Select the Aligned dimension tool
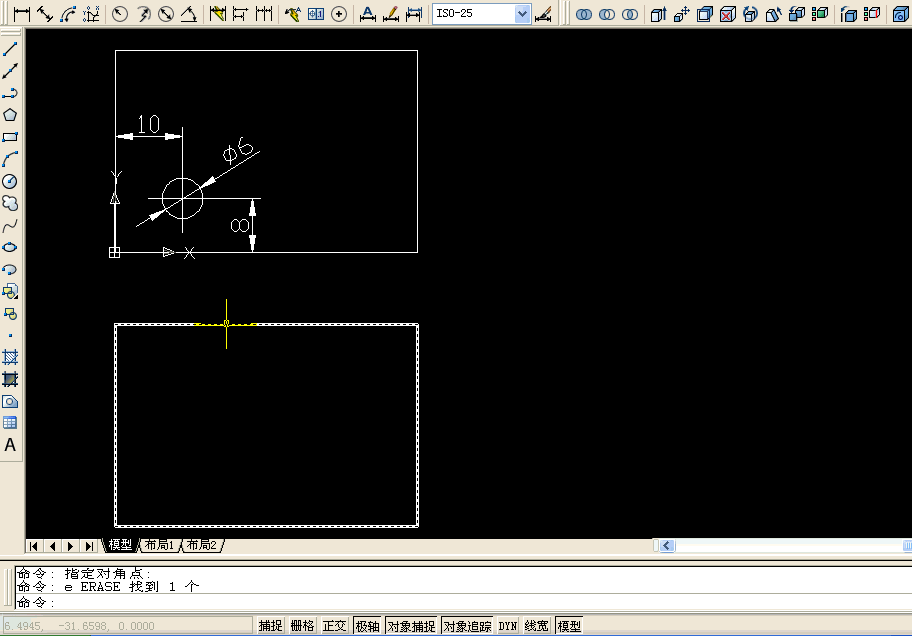Viewport: 912px width, 636px height. tap(45, 14)
